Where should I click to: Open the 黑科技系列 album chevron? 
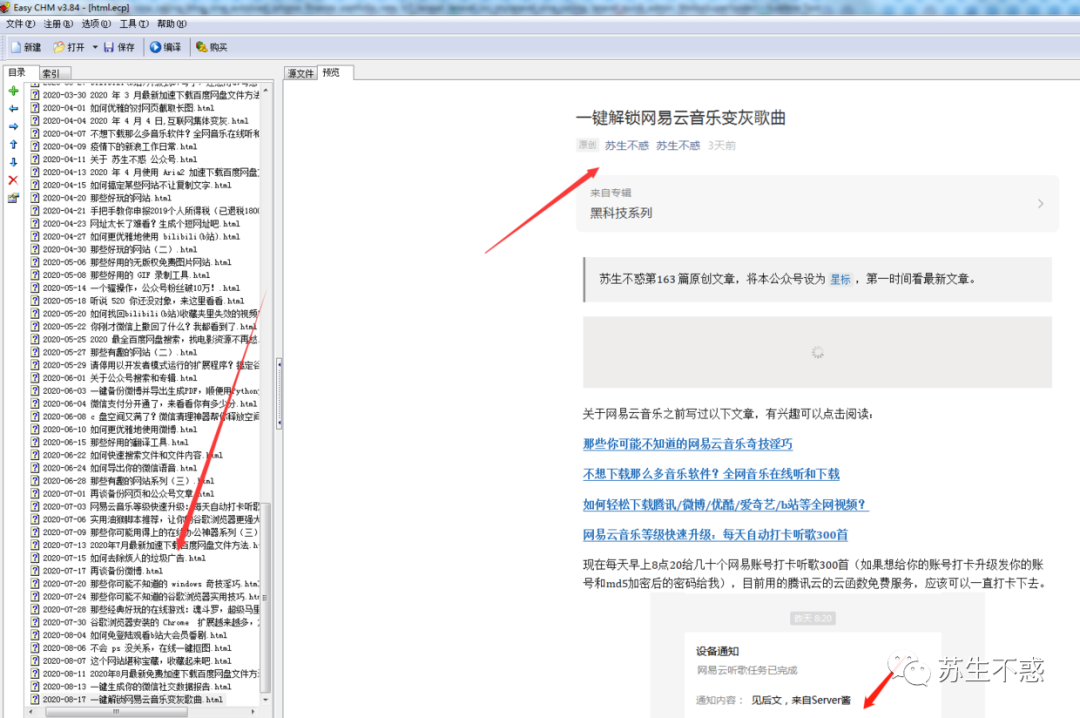click(1041, 203)
